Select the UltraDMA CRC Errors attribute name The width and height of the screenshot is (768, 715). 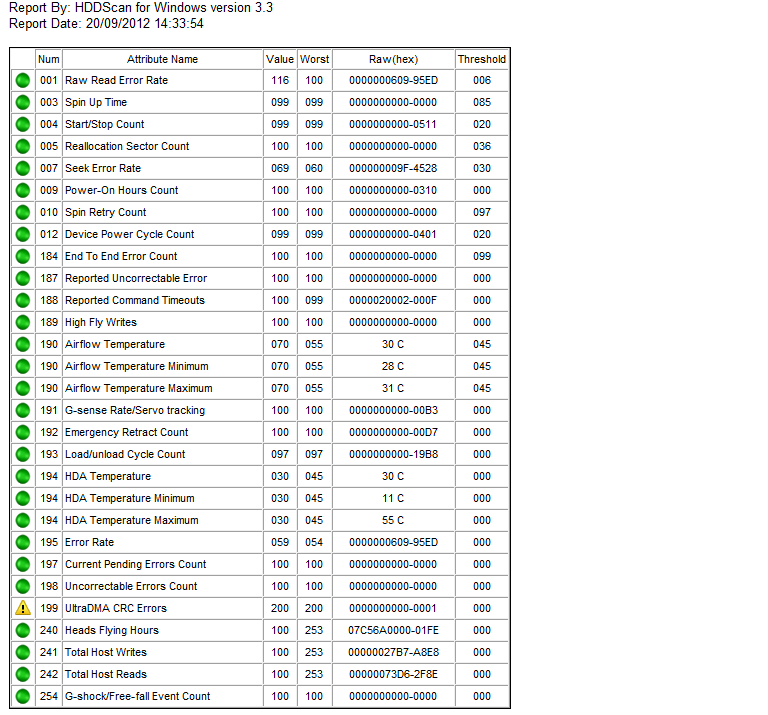[x=116, y=608]
